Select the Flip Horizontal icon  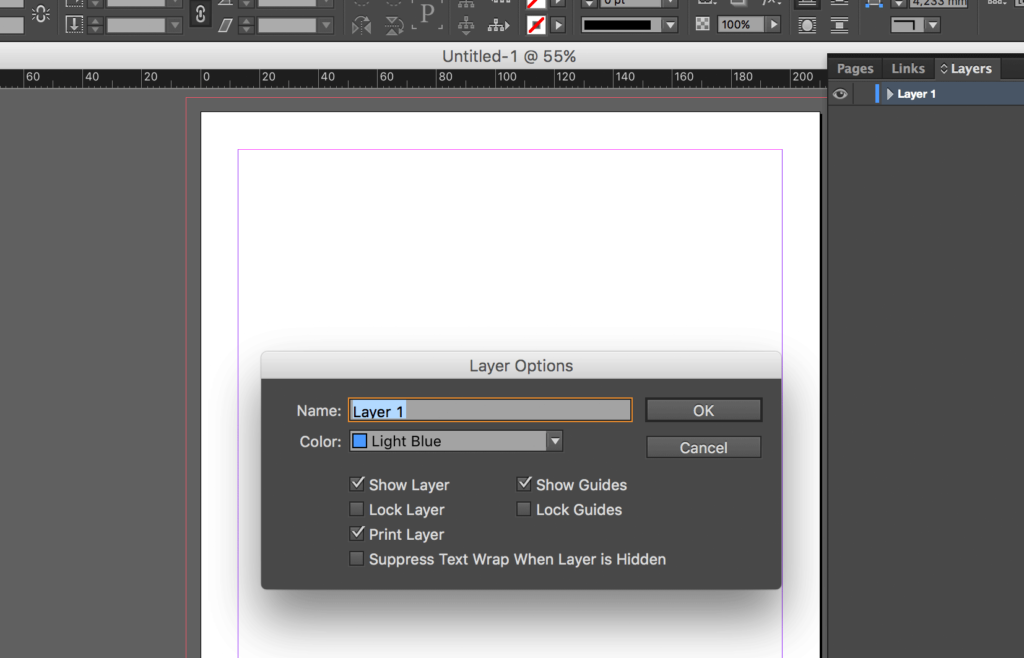point(360,25)
